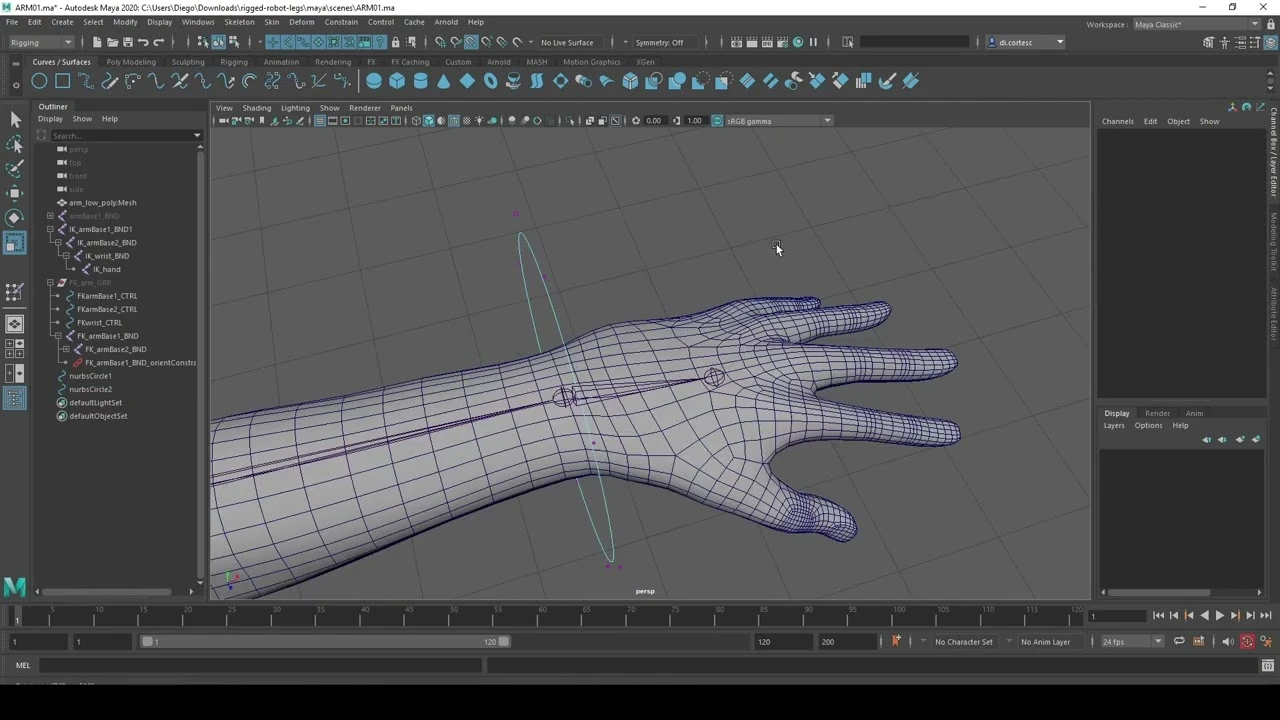Create a NURBS cylinder from shelf
Image resolution: width=1280 pixels, height=720 pixels.
point(420,81)
